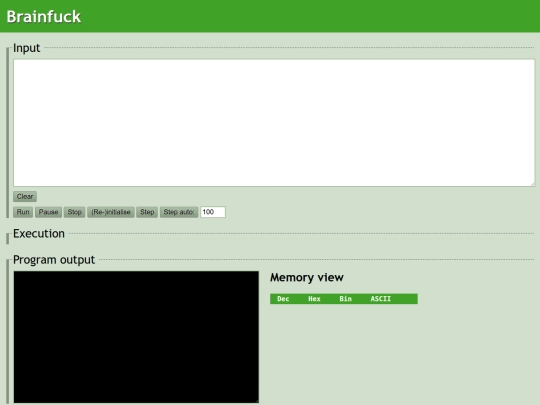Screen dimensions: 540x405
Task: Click the (Re-)initialise button
Action: (x=111, y=212)
